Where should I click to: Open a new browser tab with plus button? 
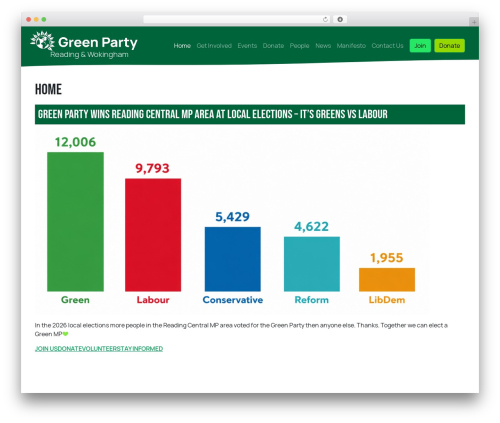click(474, 22)
